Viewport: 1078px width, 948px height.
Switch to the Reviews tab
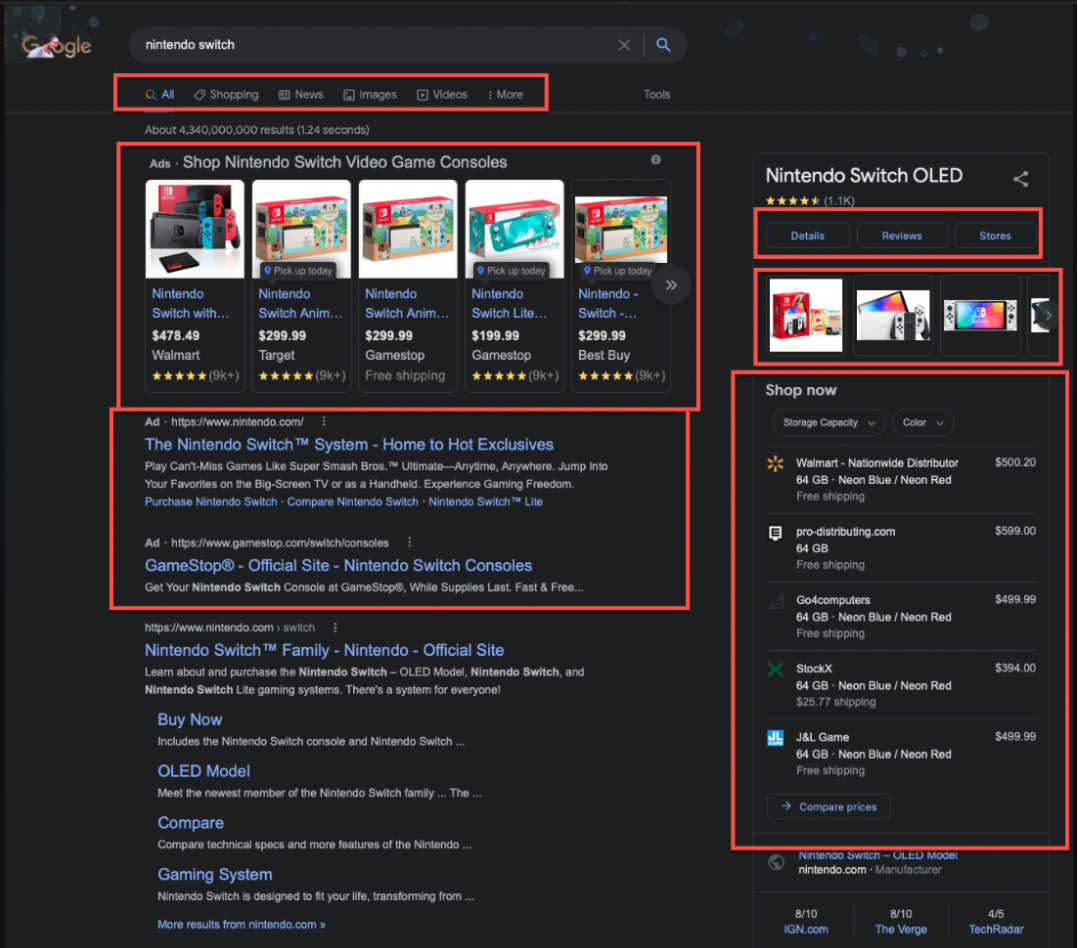[x=901, y=235]
